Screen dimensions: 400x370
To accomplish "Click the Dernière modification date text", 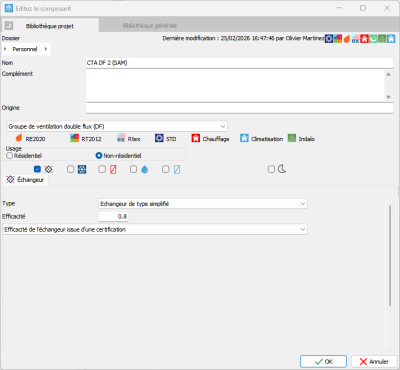I will point(243,38).
